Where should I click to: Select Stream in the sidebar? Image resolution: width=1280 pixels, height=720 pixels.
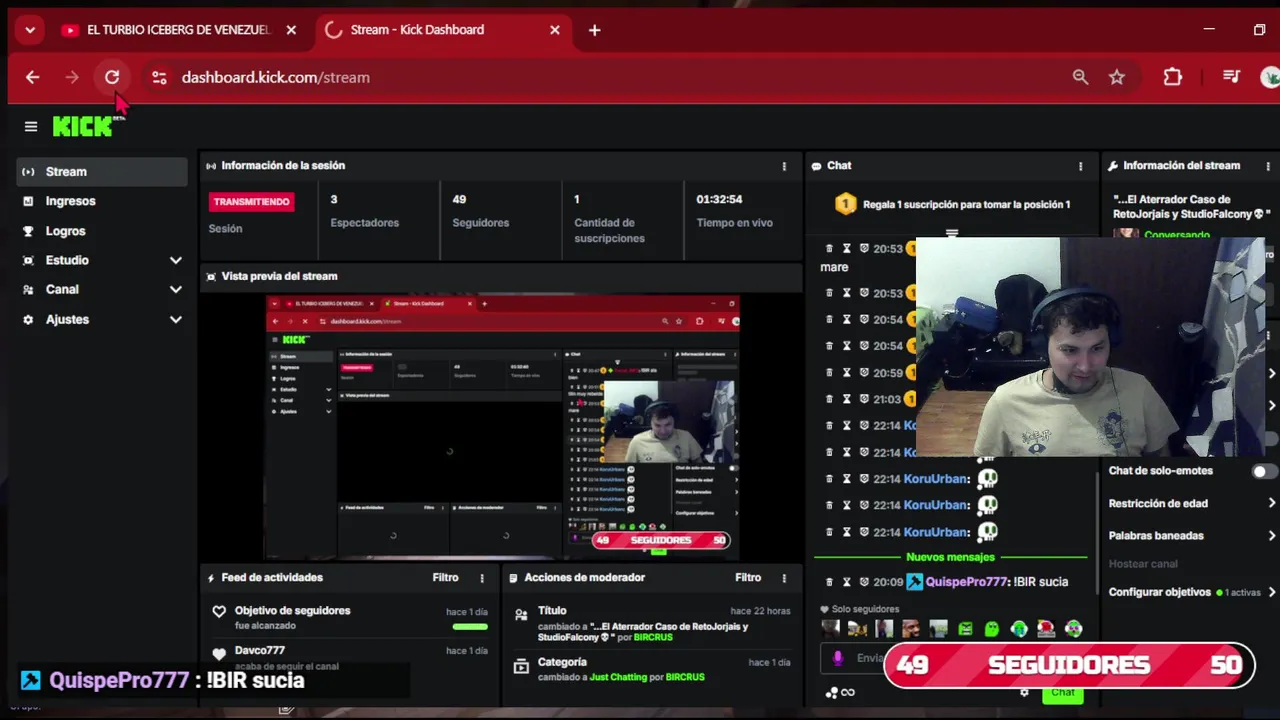[x=102, y=172]
